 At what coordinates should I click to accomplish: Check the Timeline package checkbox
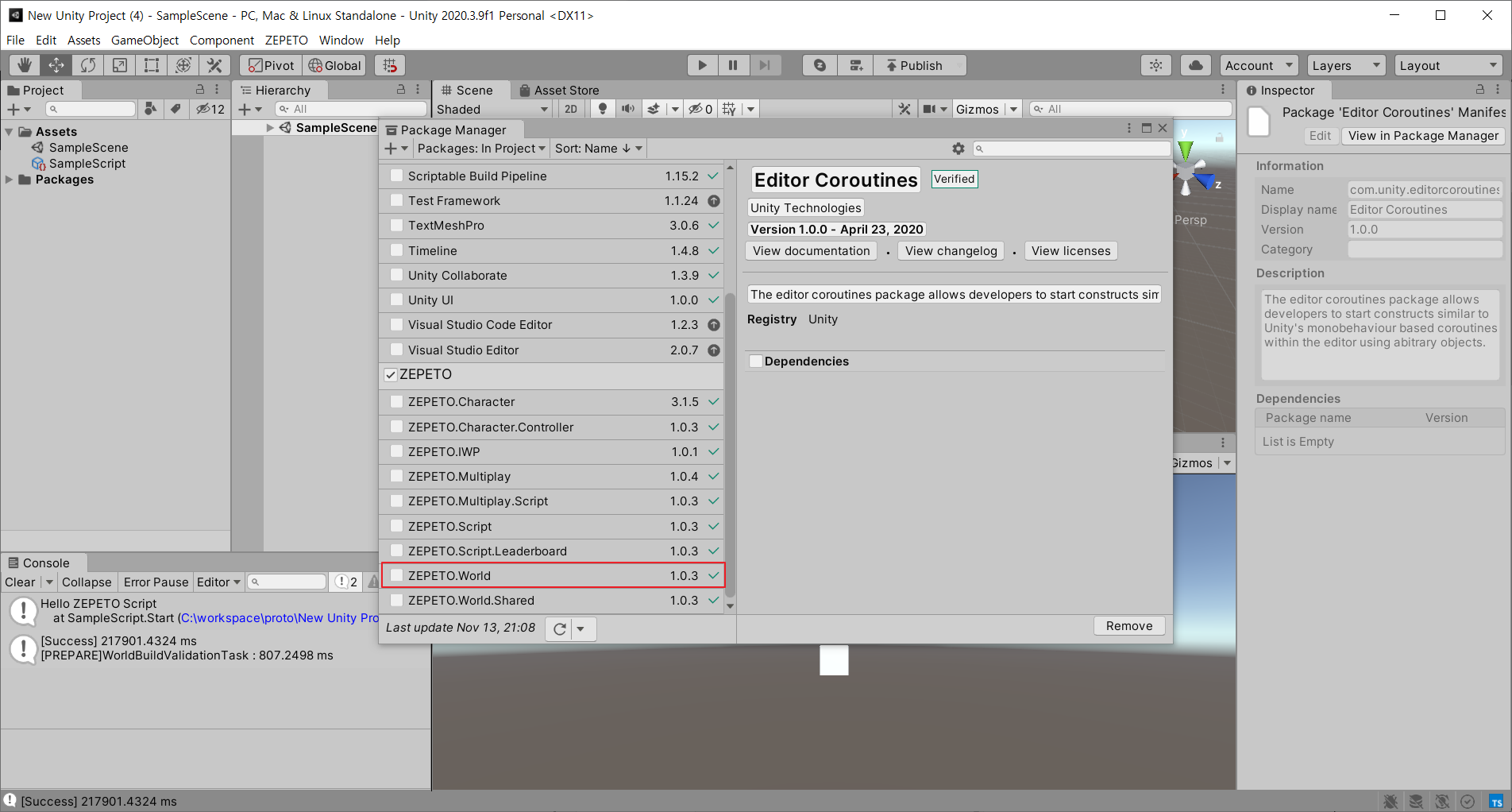coord(396,250)
